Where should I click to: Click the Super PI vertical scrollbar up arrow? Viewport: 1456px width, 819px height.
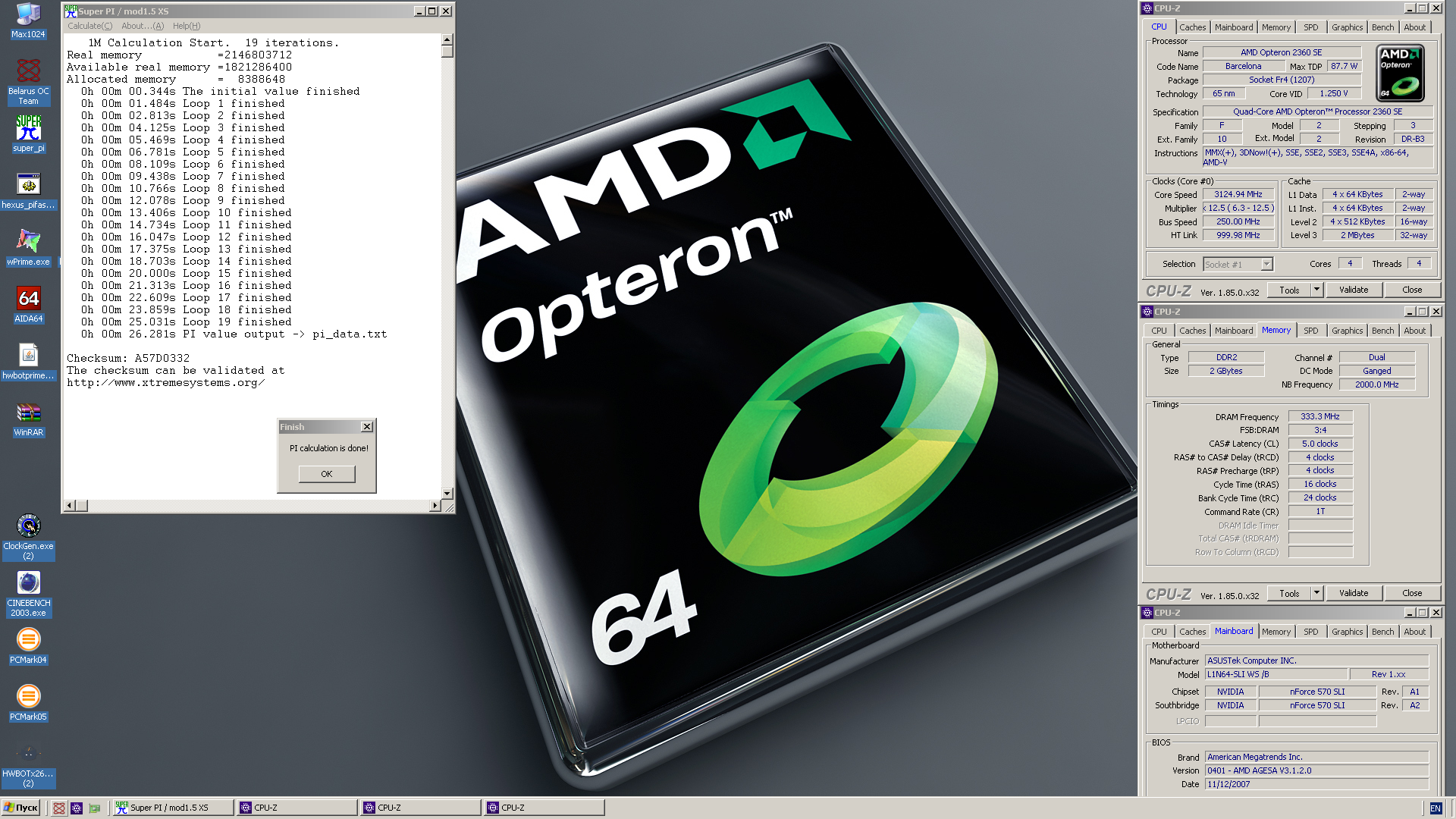(x=447, y=39)
